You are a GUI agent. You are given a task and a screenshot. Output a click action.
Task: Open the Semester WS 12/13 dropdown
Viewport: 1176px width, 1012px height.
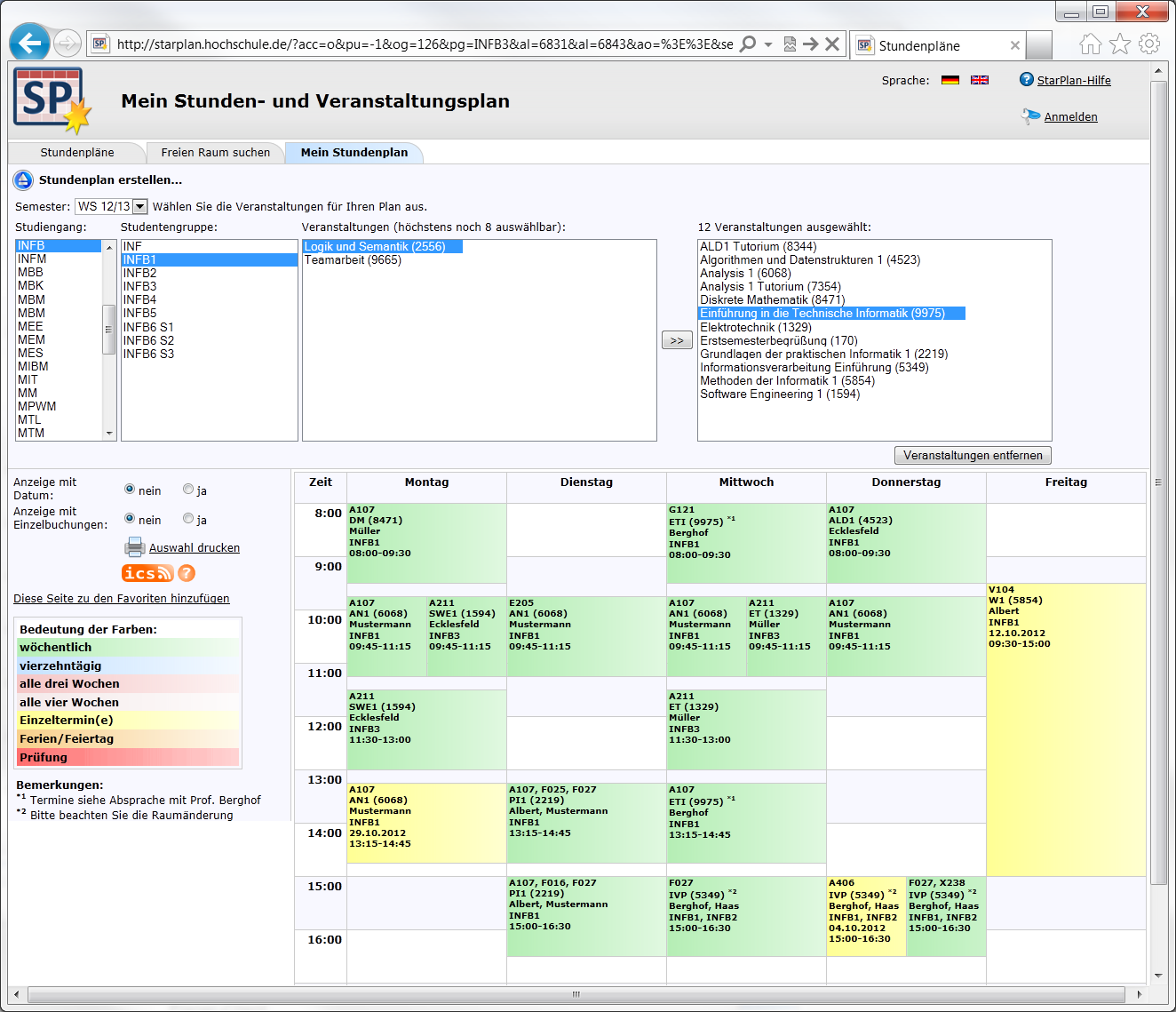point(111,206)
